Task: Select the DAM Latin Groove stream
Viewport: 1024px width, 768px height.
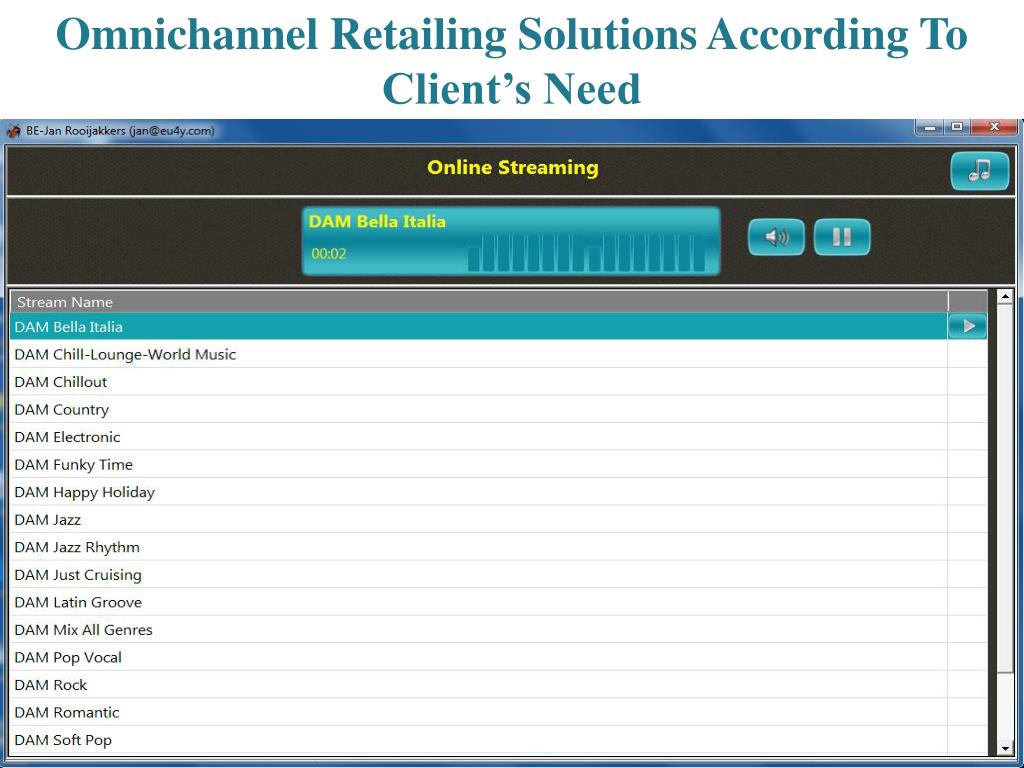Action: tap(479, 601)
